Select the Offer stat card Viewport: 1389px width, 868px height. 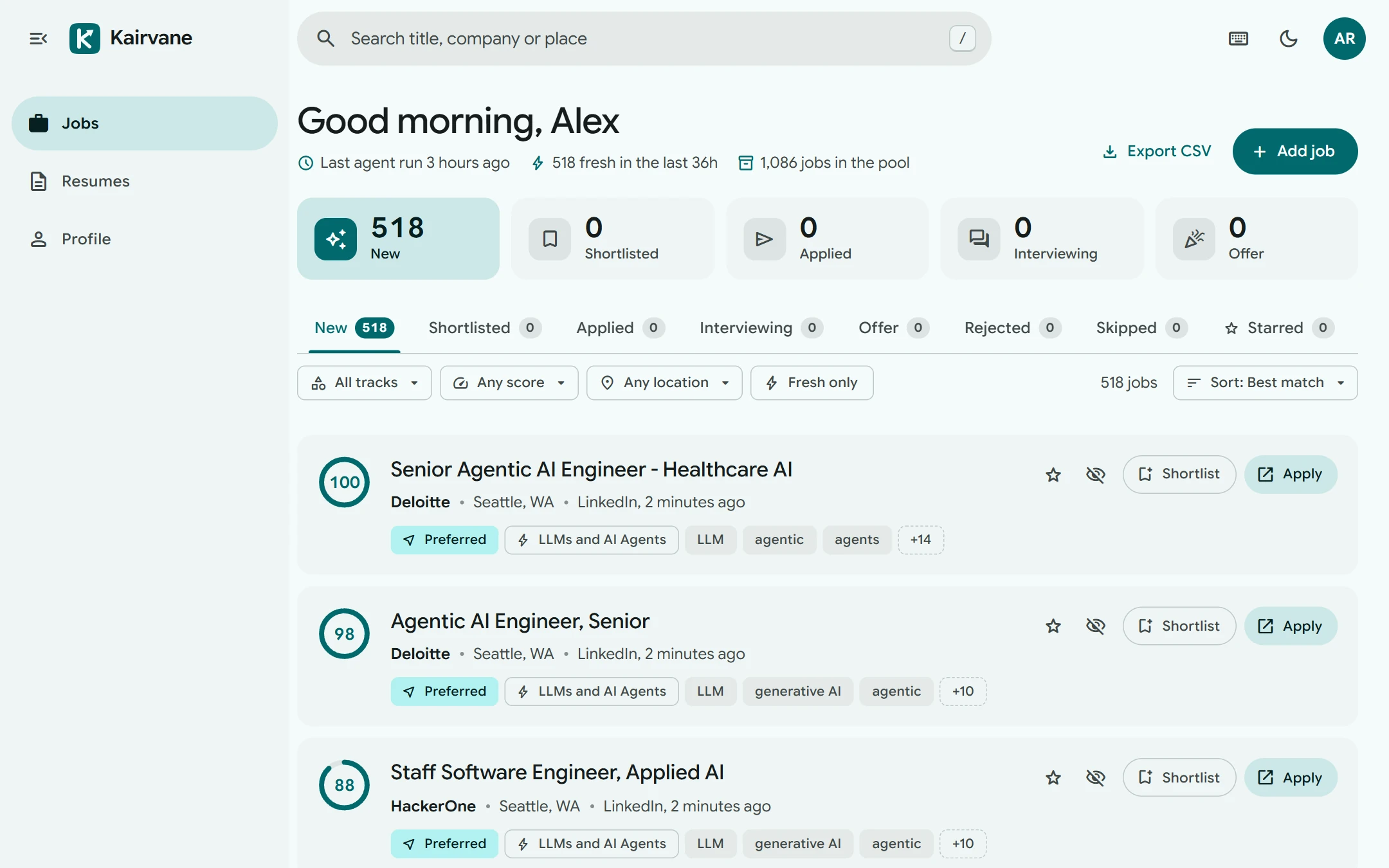click(x=1257, y=239)
